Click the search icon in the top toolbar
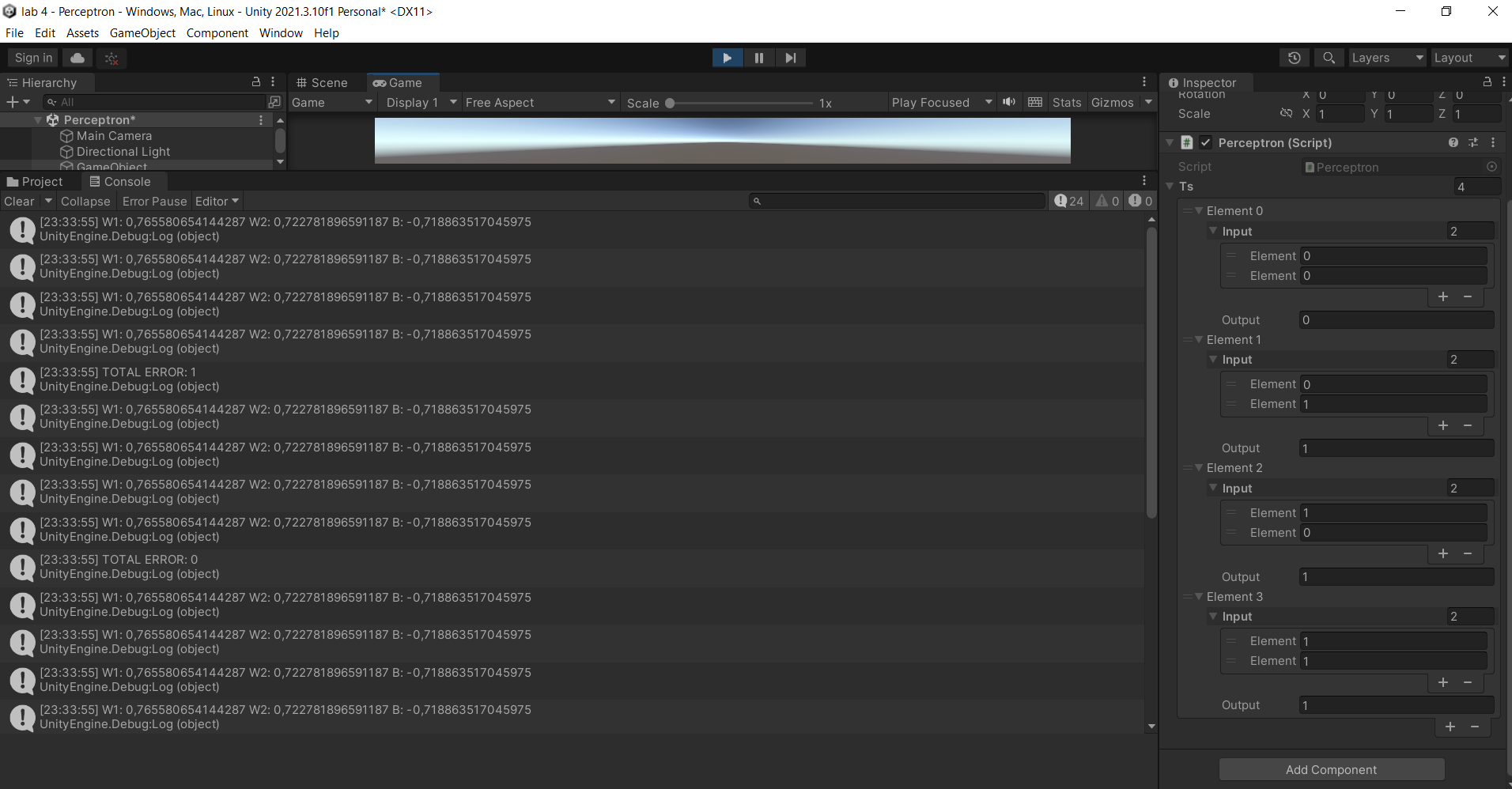1512x789 pixels. click(1329, 57)
